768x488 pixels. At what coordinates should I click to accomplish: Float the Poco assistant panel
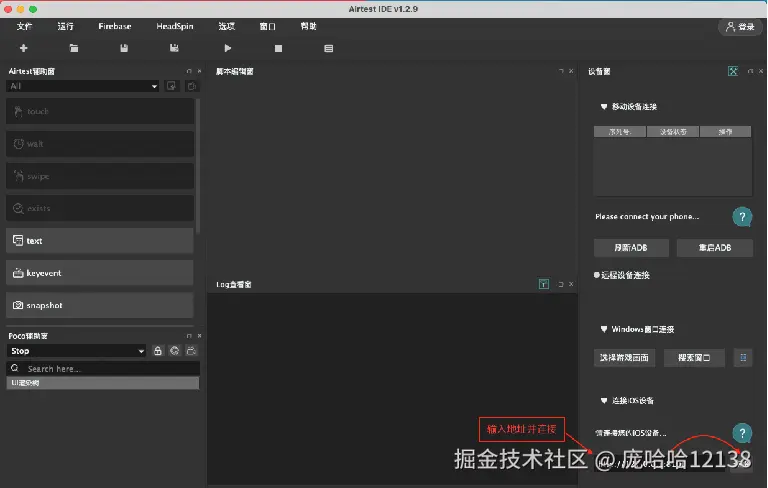pos(189,336)
